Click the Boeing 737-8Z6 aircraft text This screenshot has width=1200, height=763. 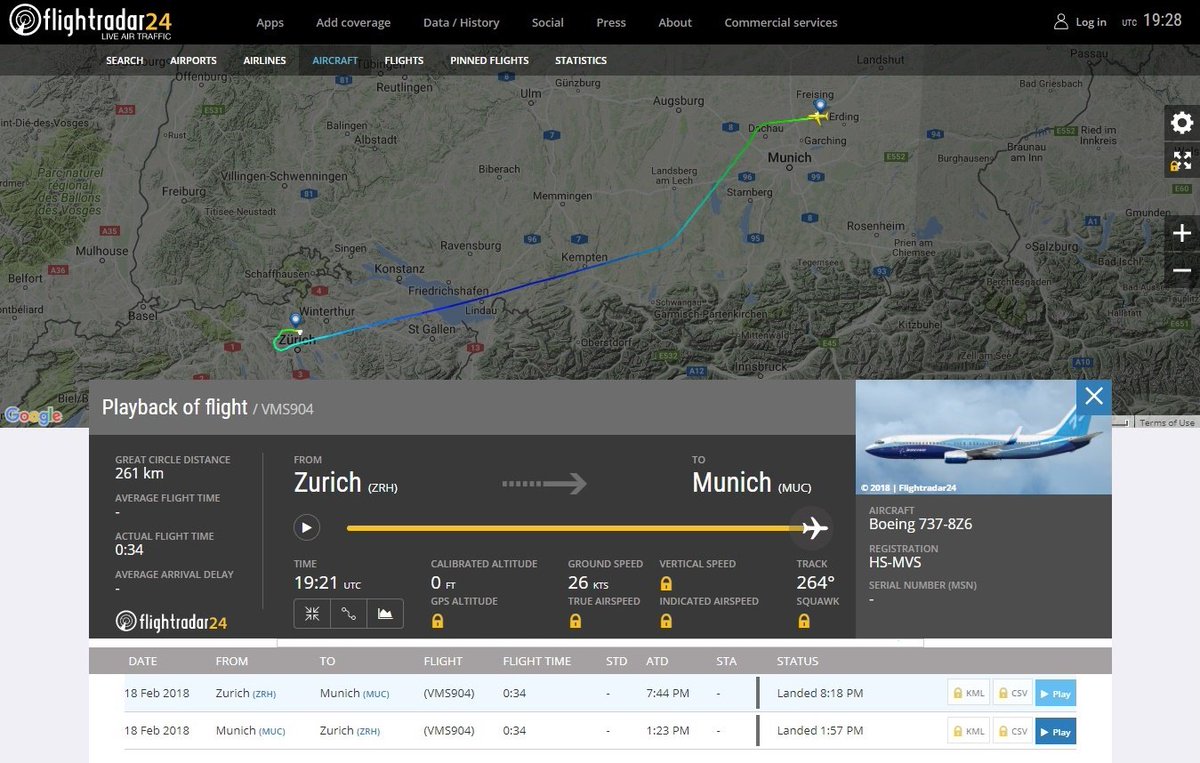[x=920, y=524]
